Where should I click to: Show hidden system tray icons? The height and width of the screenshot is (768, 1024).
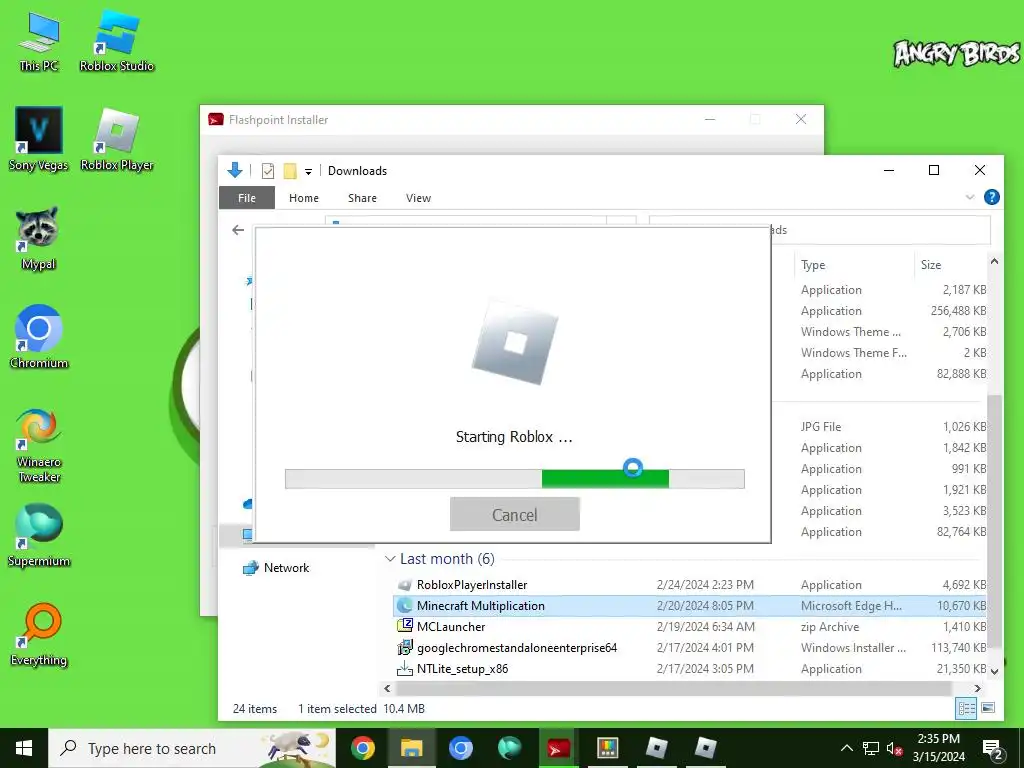pyautogui.click(x=846, y=748)
